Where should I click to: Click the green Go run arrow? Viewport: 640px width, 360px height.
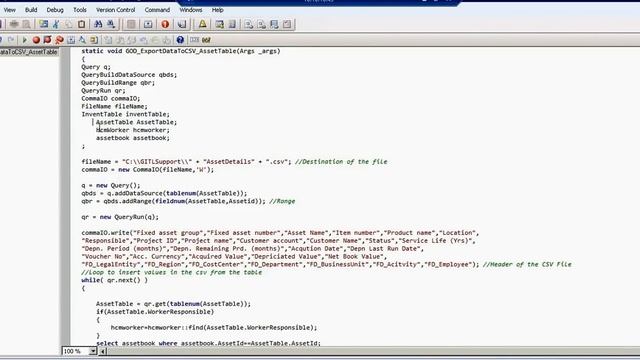[x=24, y=40]
